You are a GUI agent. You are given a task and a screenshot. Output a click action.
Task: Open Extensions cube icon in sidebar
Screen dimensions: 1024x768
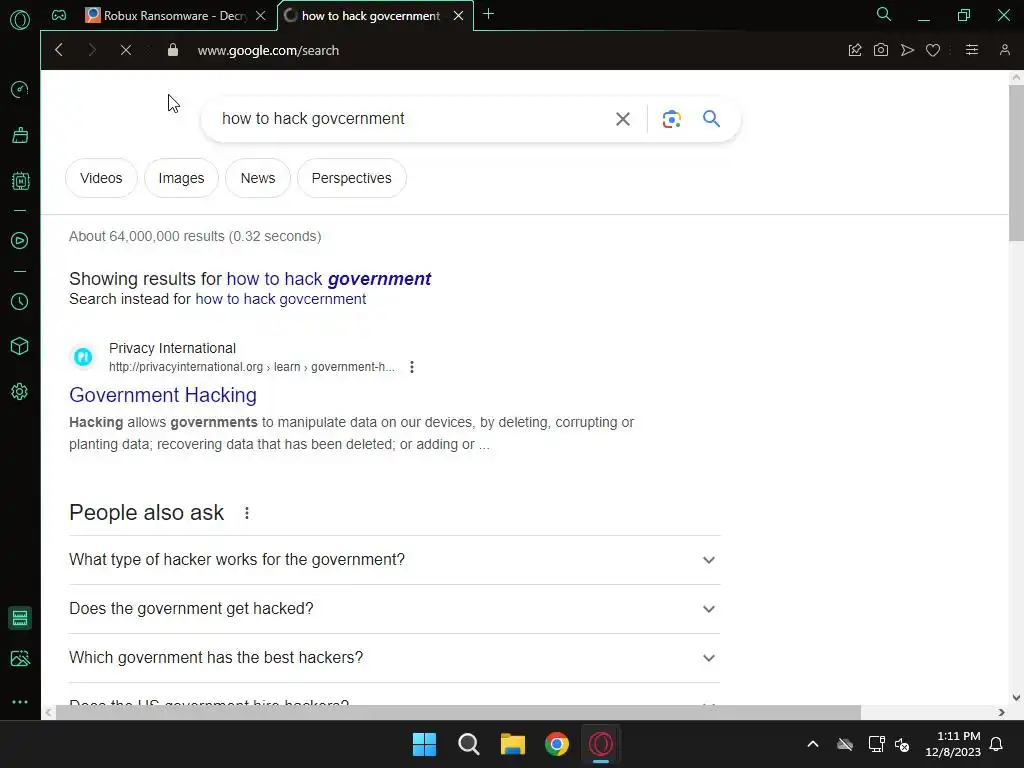pyautogui.click(x=20, y=346)
